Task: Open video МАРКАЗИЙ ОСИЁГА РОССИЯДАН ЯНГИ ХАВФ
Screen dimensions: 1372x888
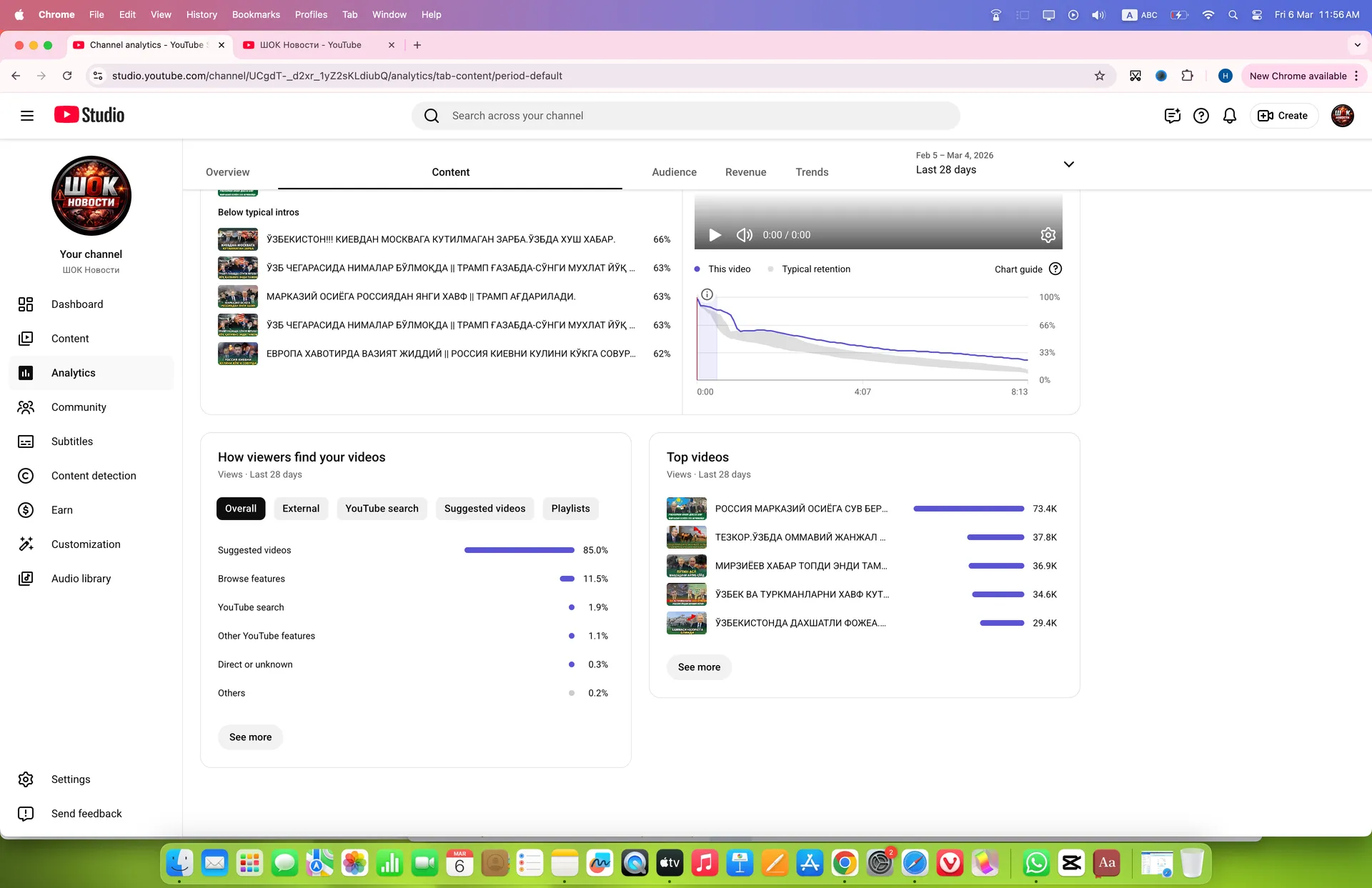Action: coord(421,296)
